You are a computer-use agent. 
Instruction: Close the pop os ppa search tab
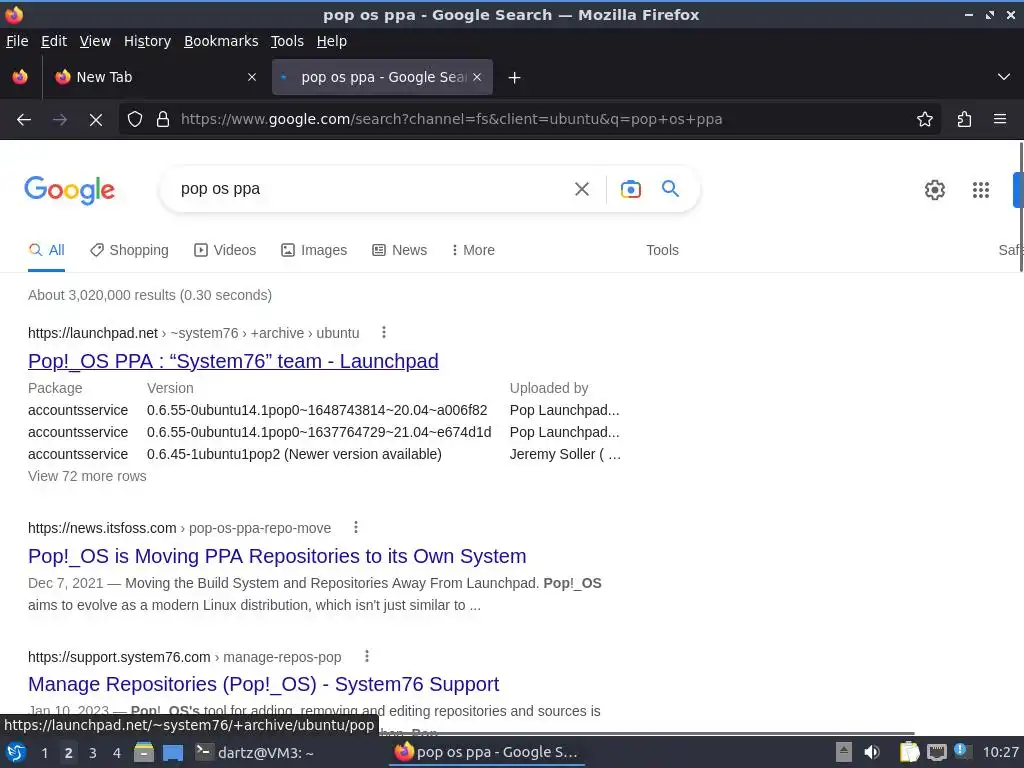[477, 77]
